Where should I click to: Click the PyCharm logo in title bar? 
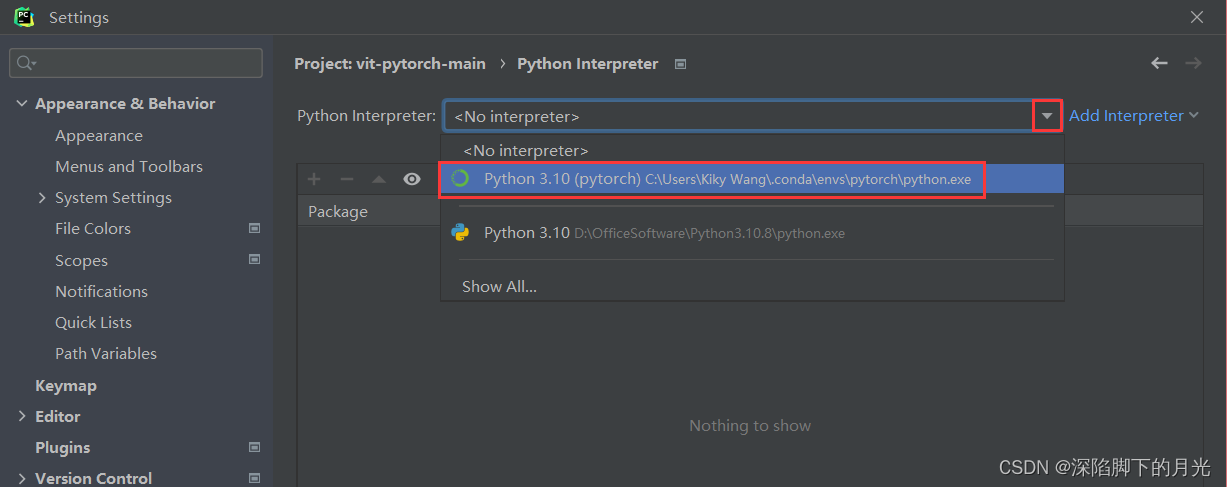(x=24, y=17)
